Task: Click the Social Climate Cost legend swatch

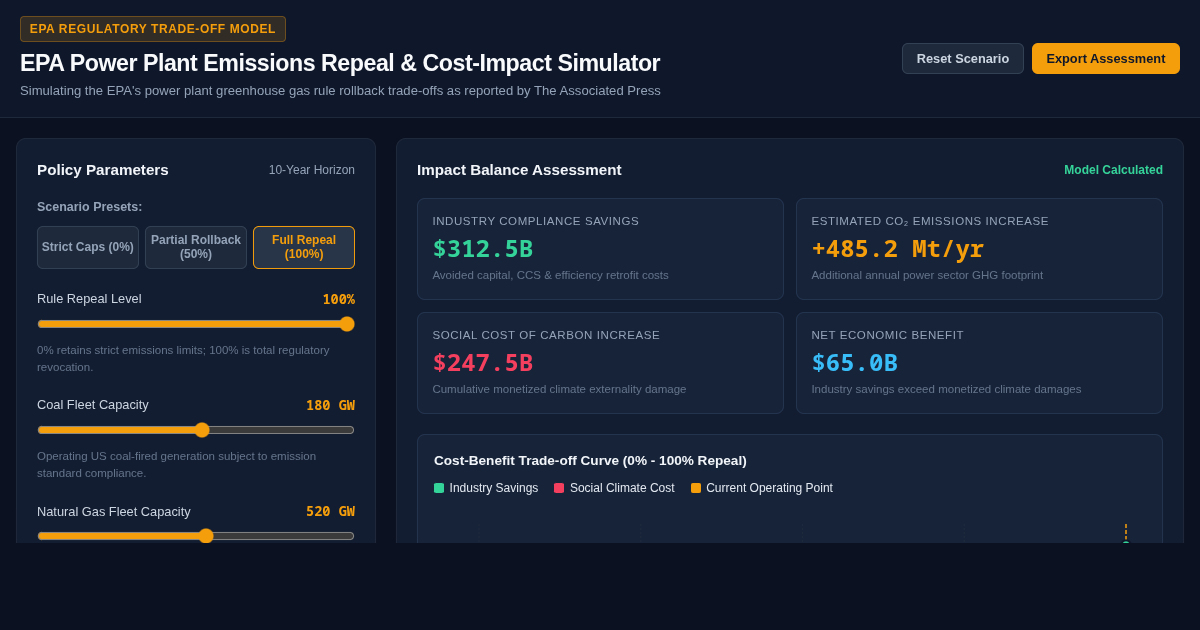Action: (559, 488)
